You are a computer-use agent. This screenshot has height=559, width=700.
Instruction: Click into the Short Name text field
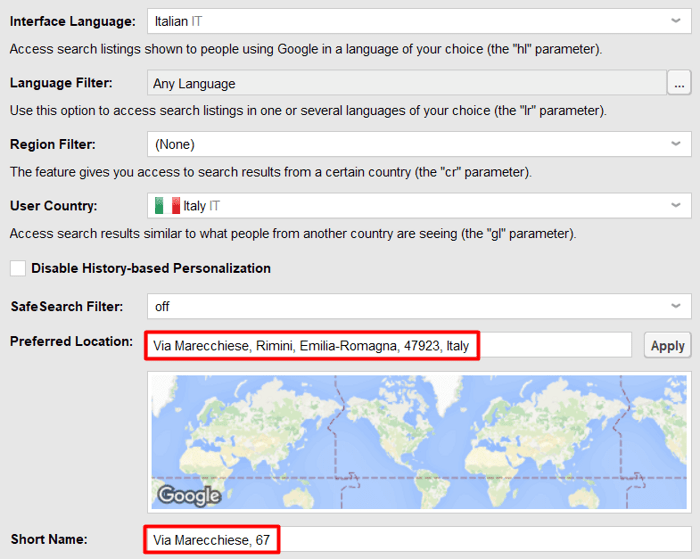418,540
